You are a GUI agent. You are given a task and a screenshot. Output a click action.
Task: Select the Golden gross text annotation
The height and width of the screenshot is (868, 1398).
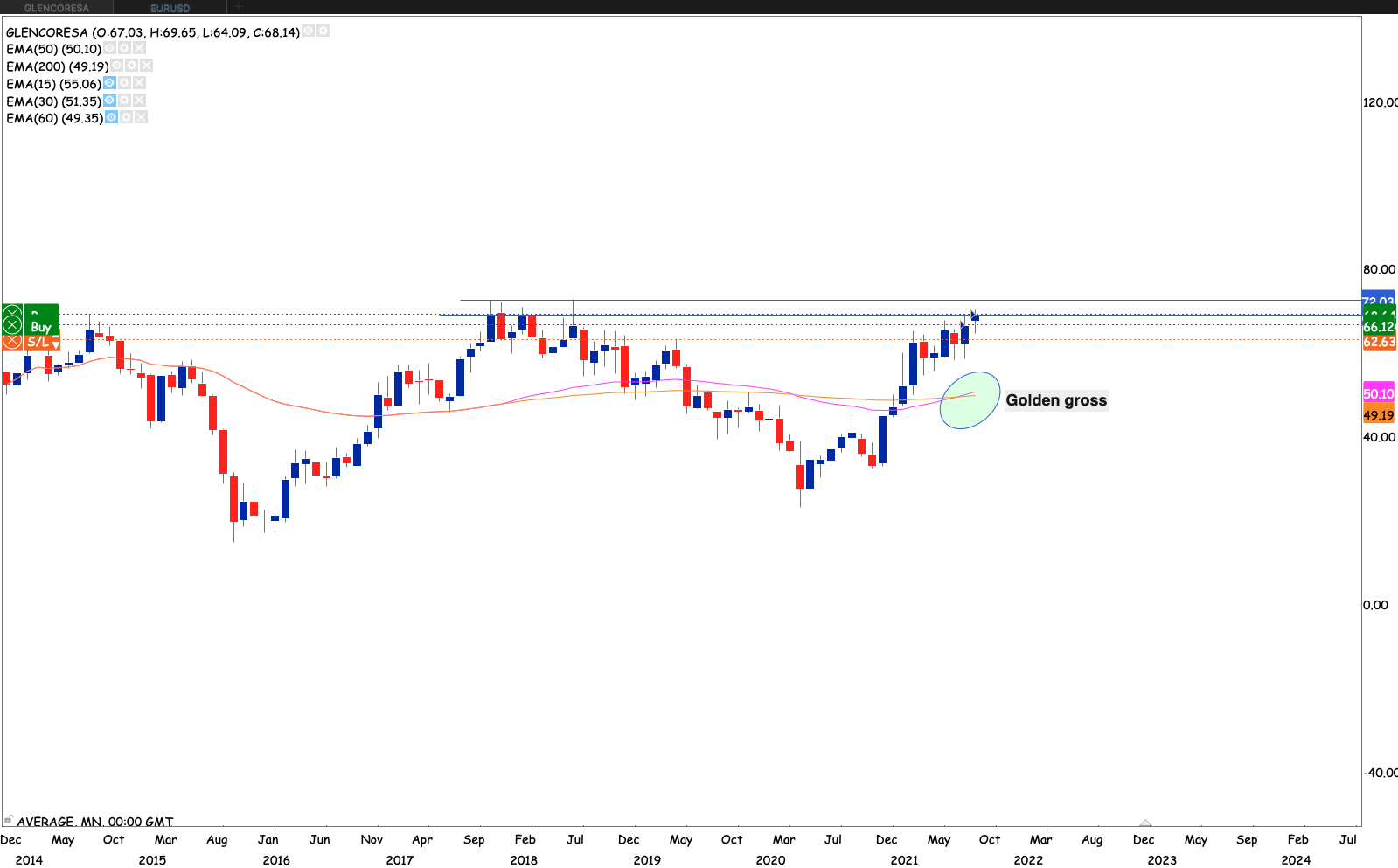click(x=1055, y=400)
